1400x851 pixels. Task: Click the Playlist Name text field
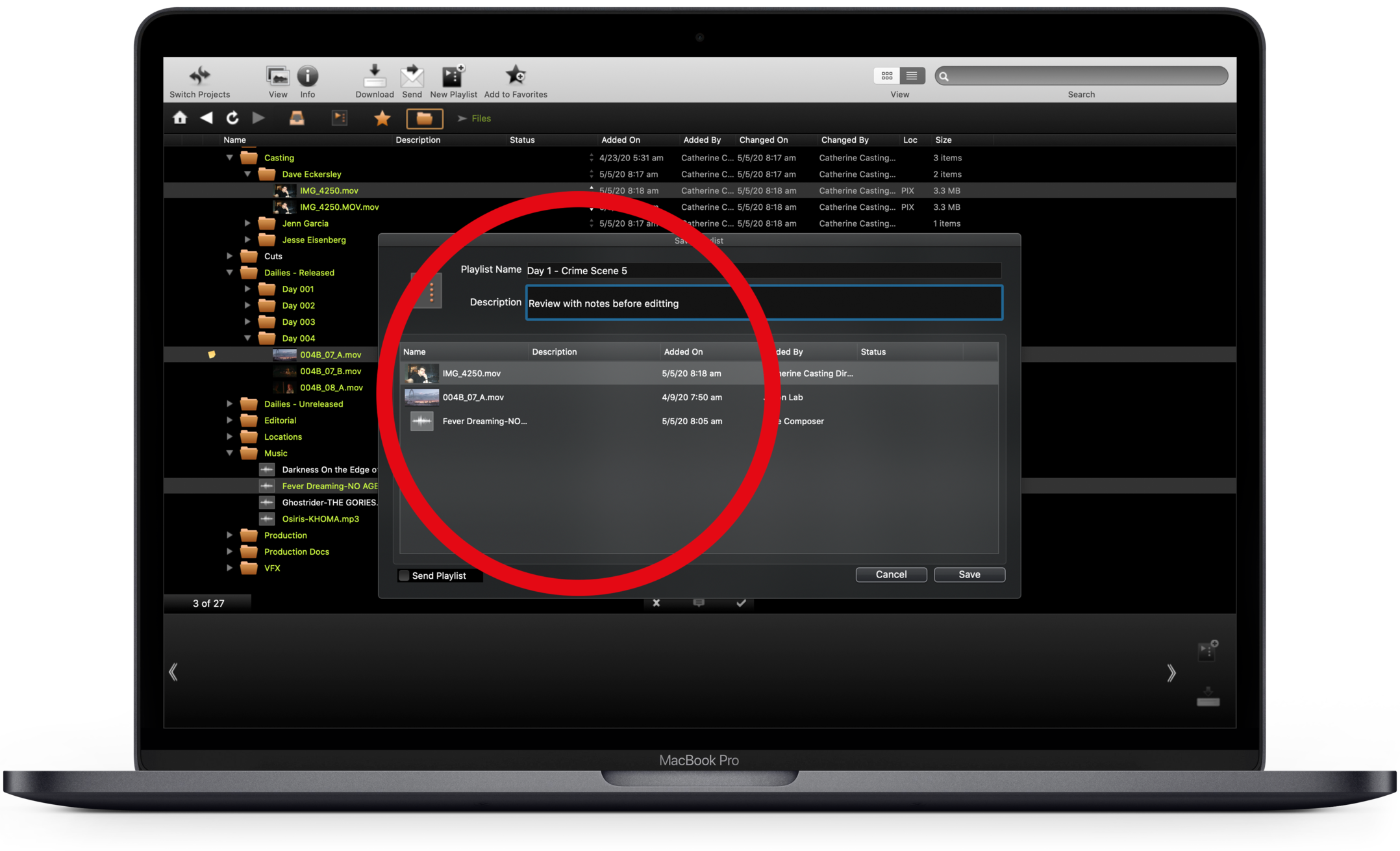[762, 270]
